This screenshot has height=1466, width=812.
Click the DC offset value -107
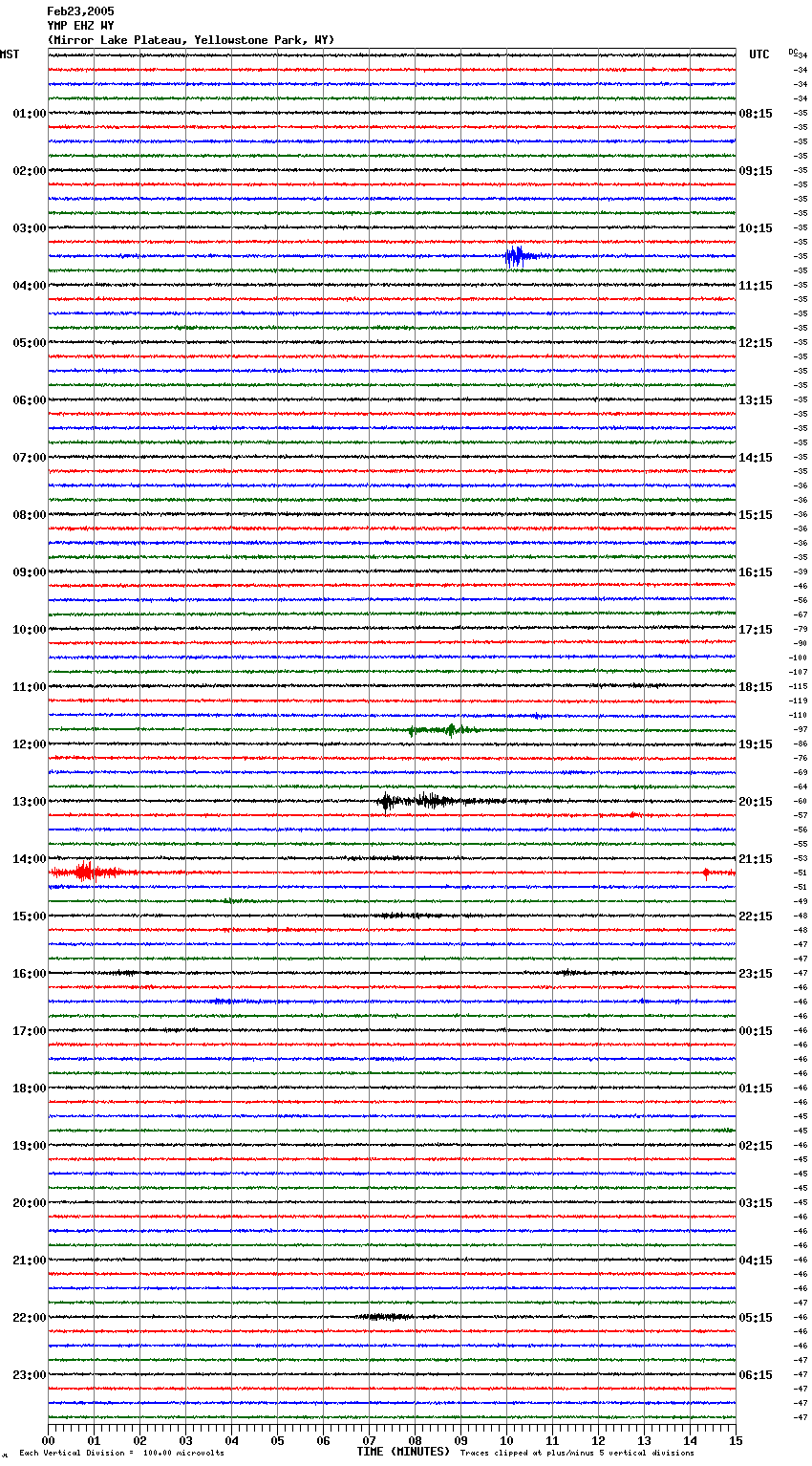(799, 673)
